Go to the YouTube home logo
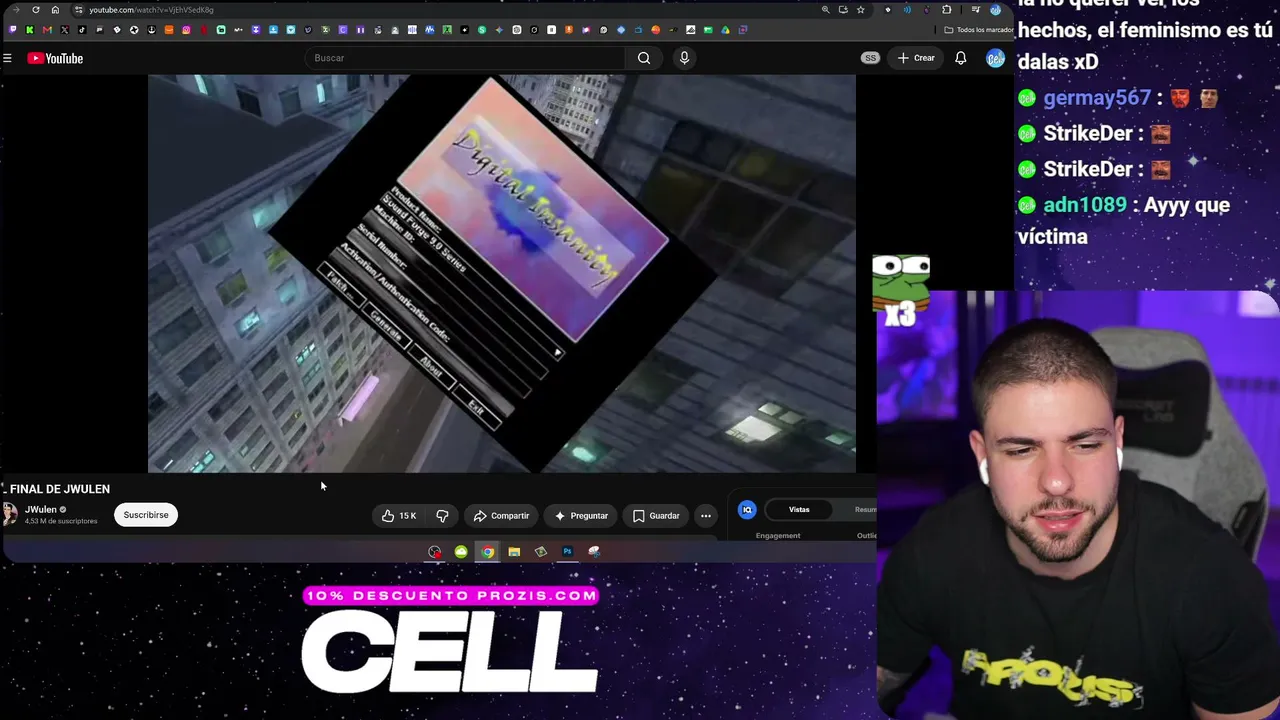 tap(55, 58)
